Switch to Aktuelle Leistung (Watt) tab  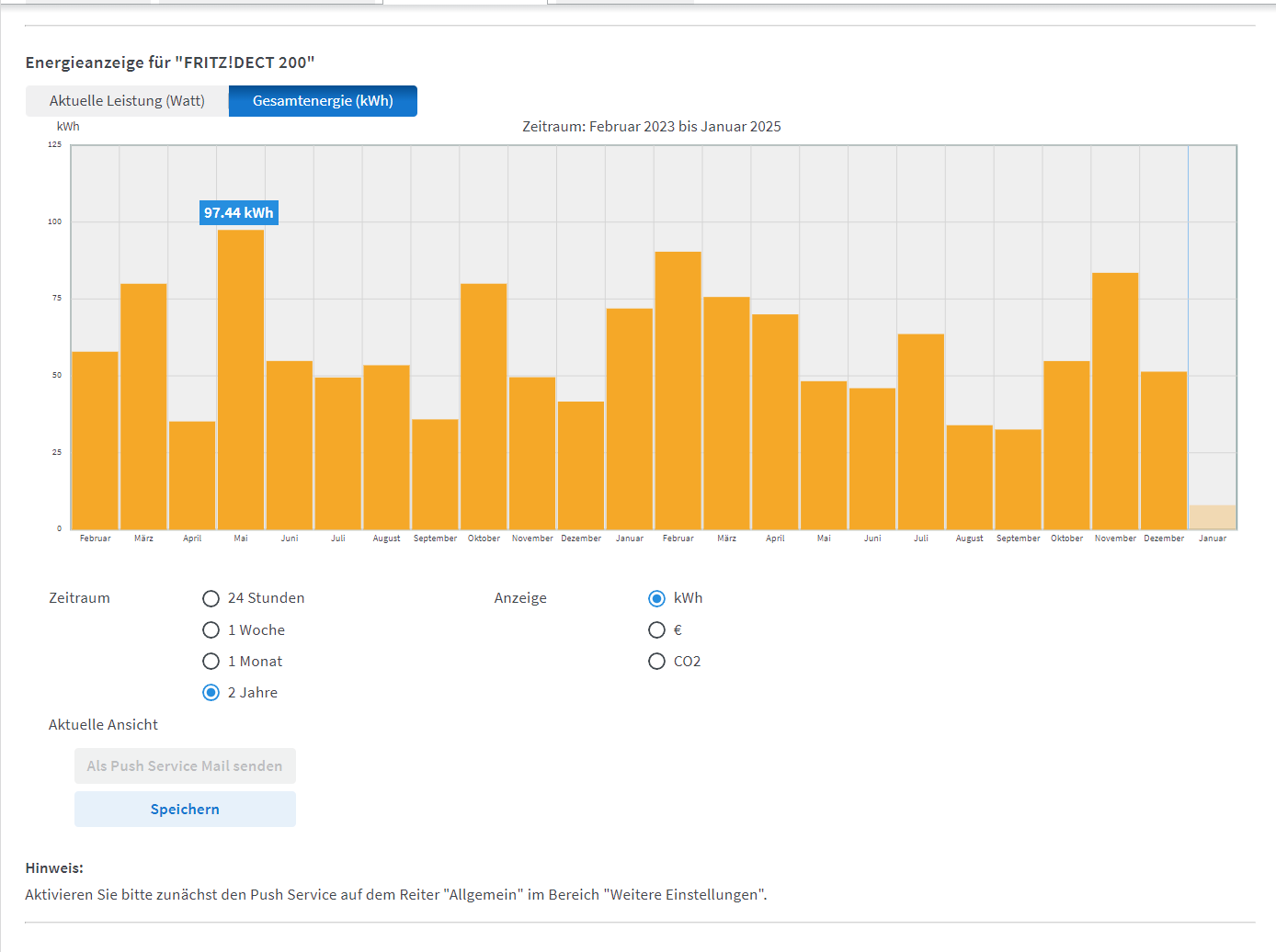(127, 101)
